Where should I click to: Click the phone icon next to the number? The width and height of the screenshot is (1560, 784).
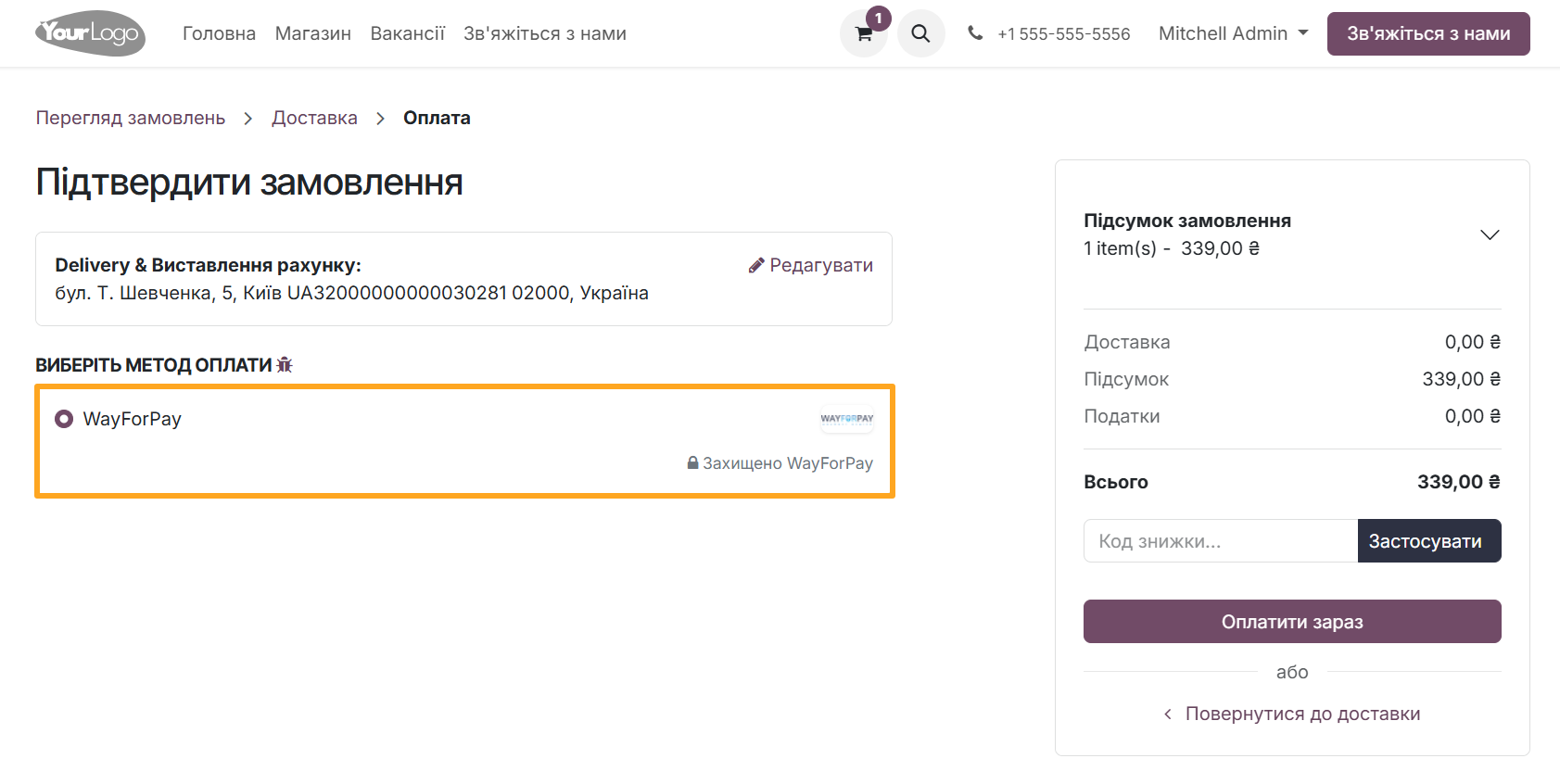(x=974, y=32)
